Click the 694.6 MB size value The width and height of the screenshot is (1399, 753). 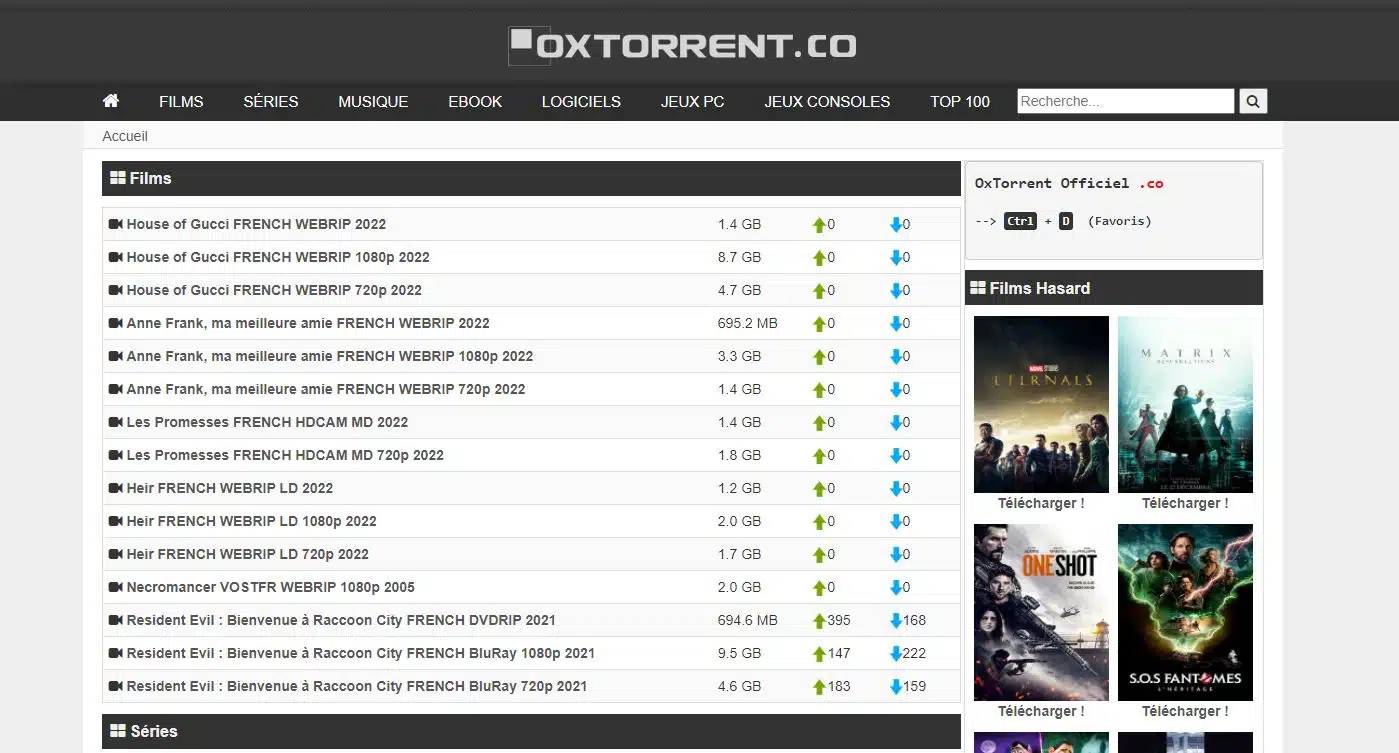(747, 620)
